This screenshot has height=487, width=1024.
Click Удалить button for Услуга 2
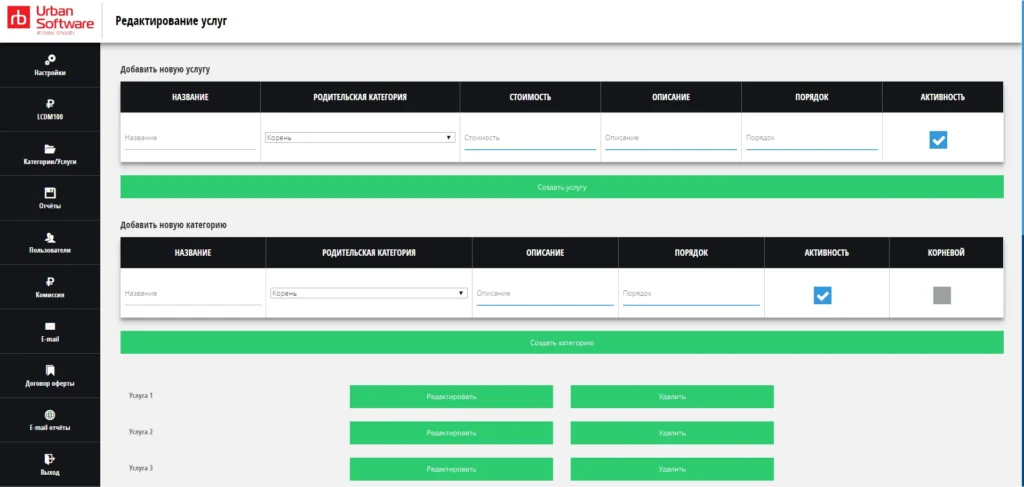672,432
